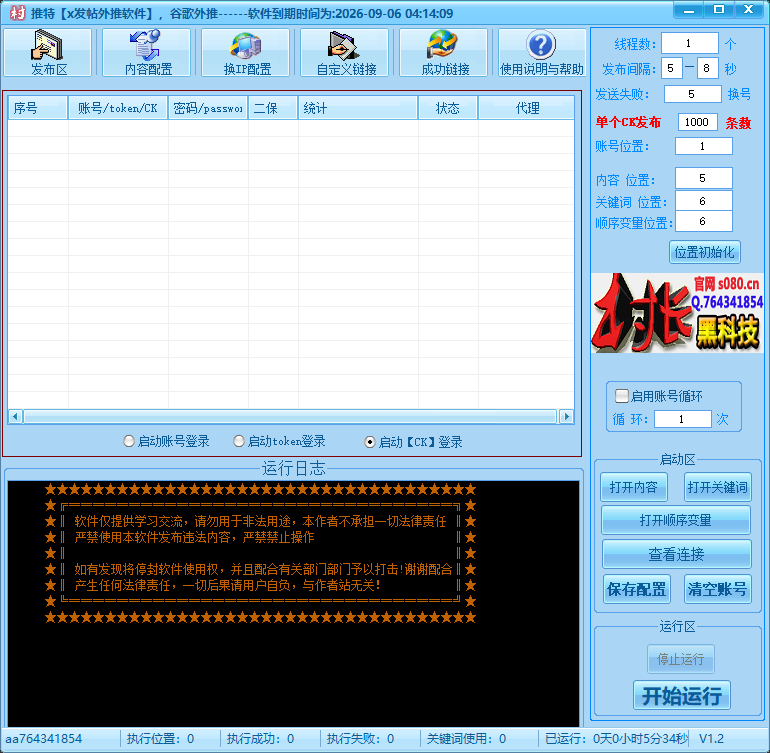Click 执行成功 status bar entry
The image size is (770, 753).
pyautogui.click(x=260, y=738)
